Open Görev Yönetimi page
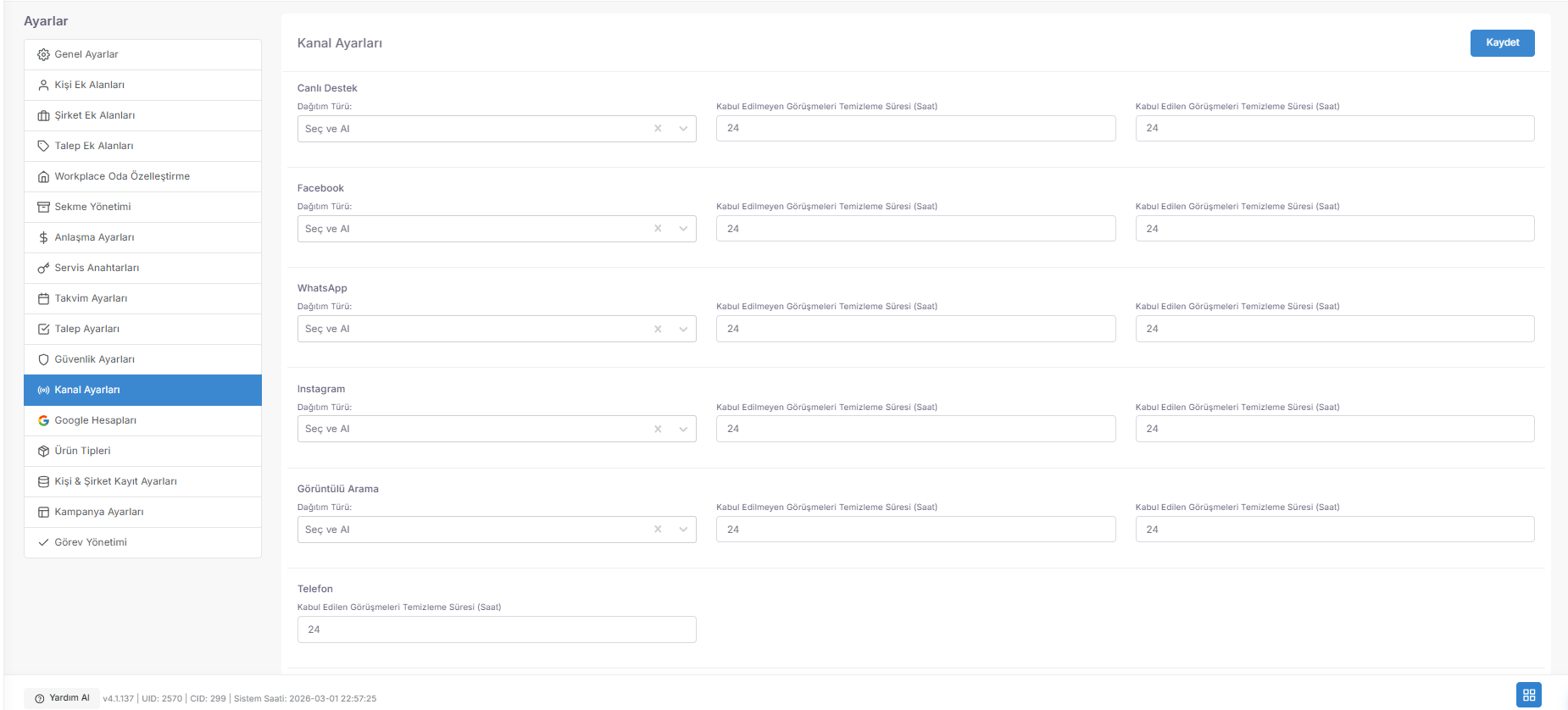The width and height of the screenshot is (1568, 710). tap(142, 542)
